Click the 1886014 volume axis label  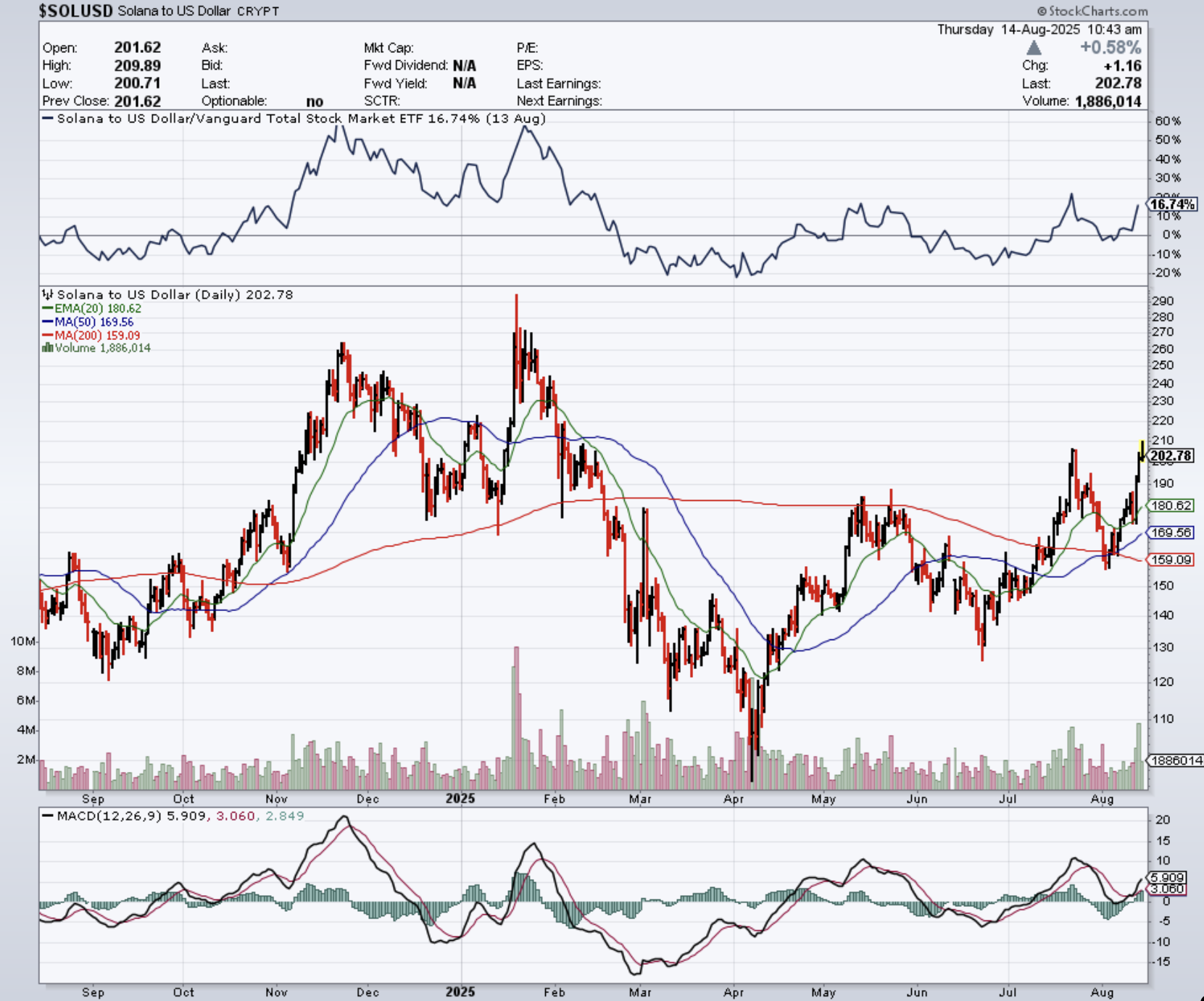click(x=1174, y=760)
